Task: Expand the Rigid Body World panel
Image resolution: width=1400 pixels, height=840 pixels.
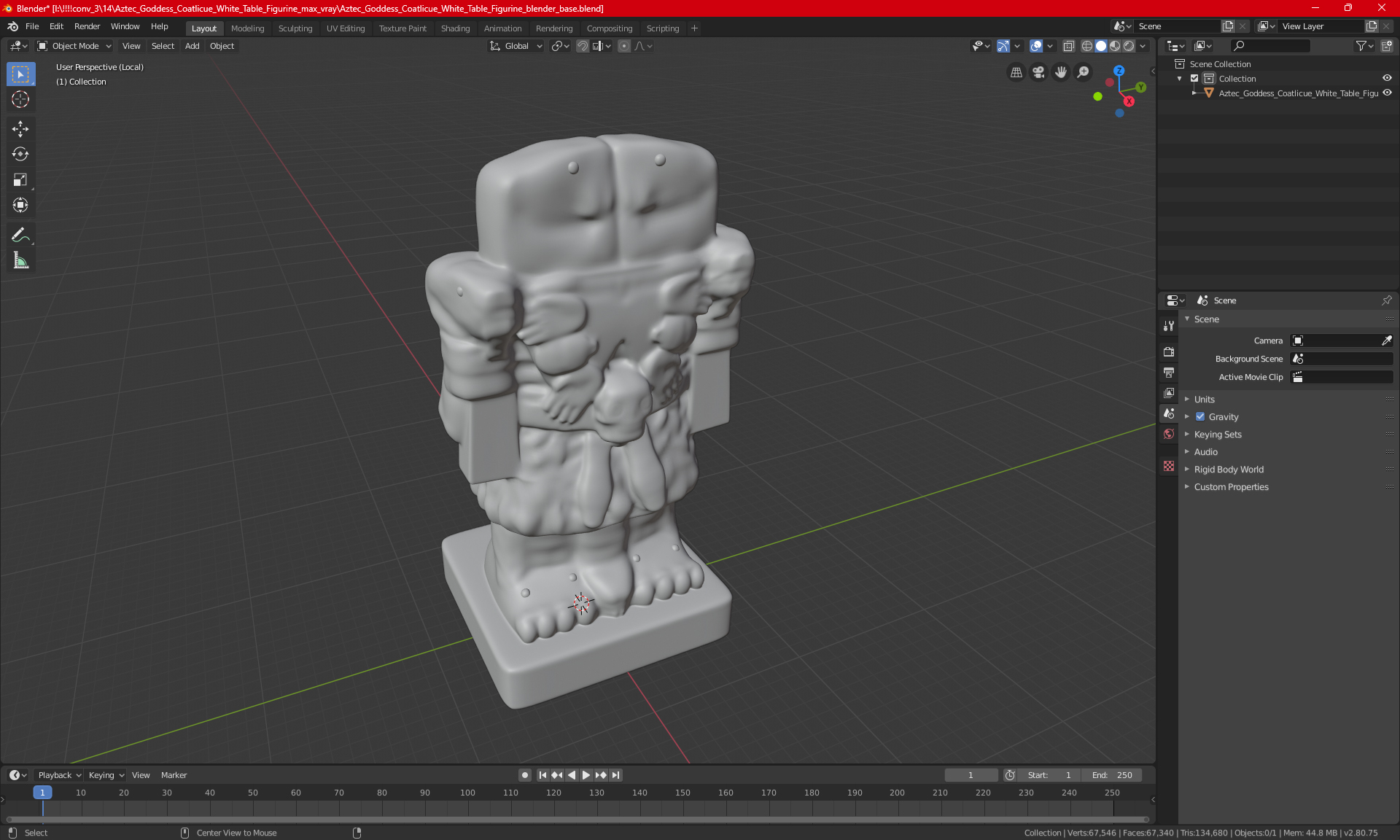Action: pyautogui.click(x=1229, y=470)
